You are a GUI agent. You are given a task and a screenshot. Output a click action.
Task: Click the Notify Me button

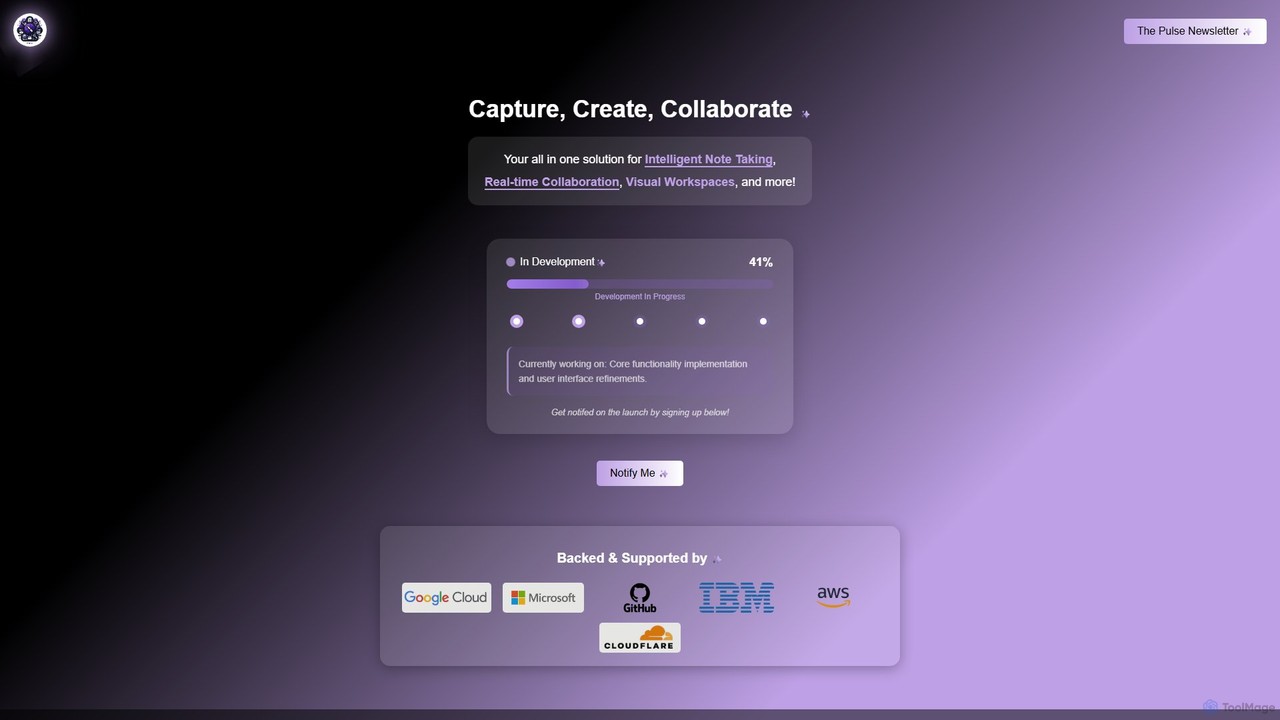(640, 473)
